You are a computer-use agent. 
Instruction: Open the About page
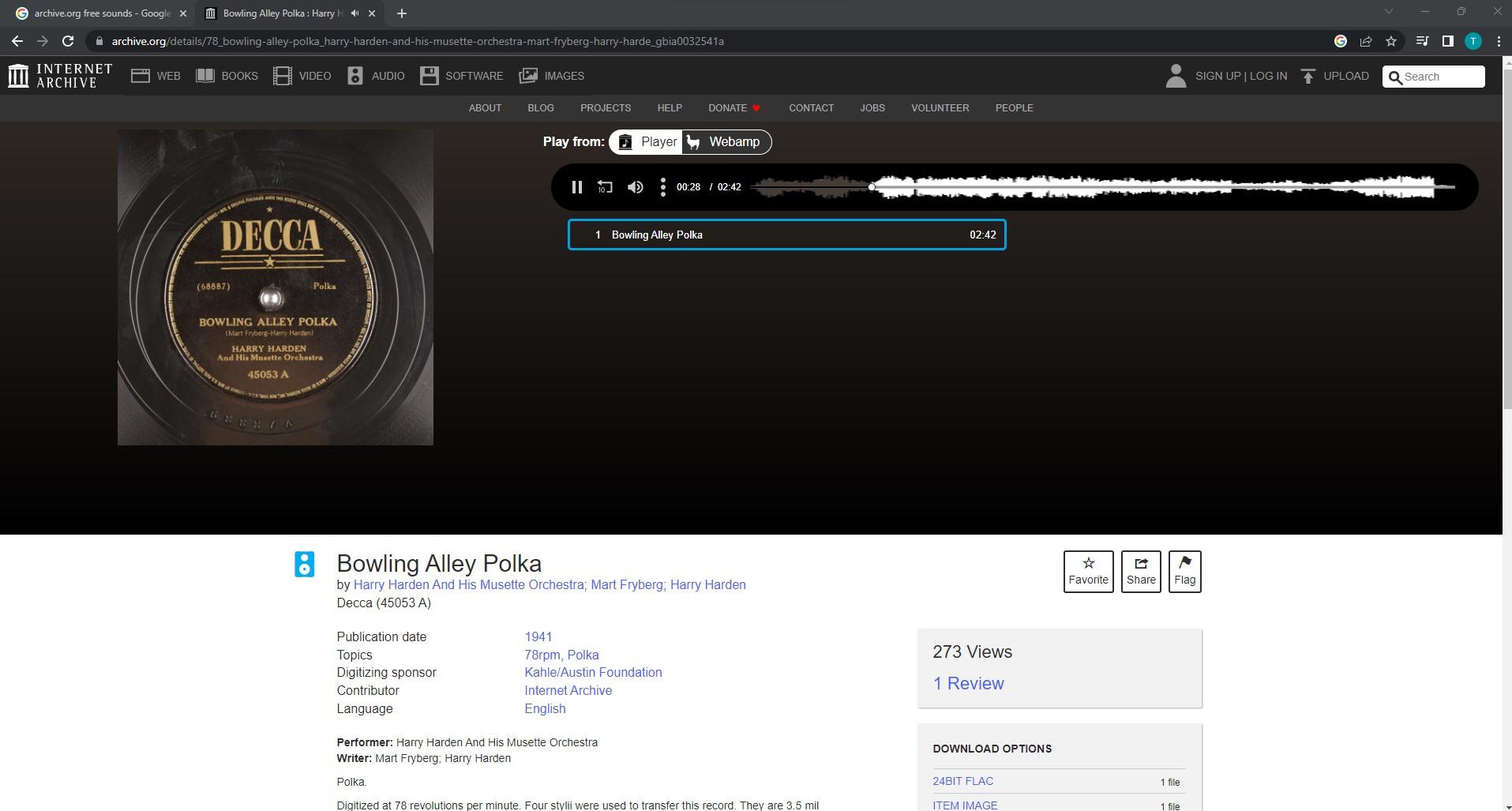pyautogui.click(x=485, y=108)
